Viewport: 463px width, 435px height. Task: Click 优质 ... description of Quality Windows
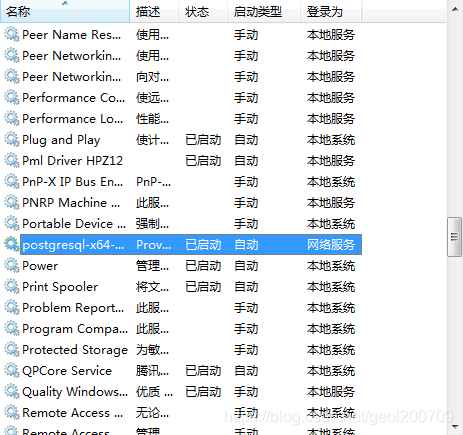(154, 392)
